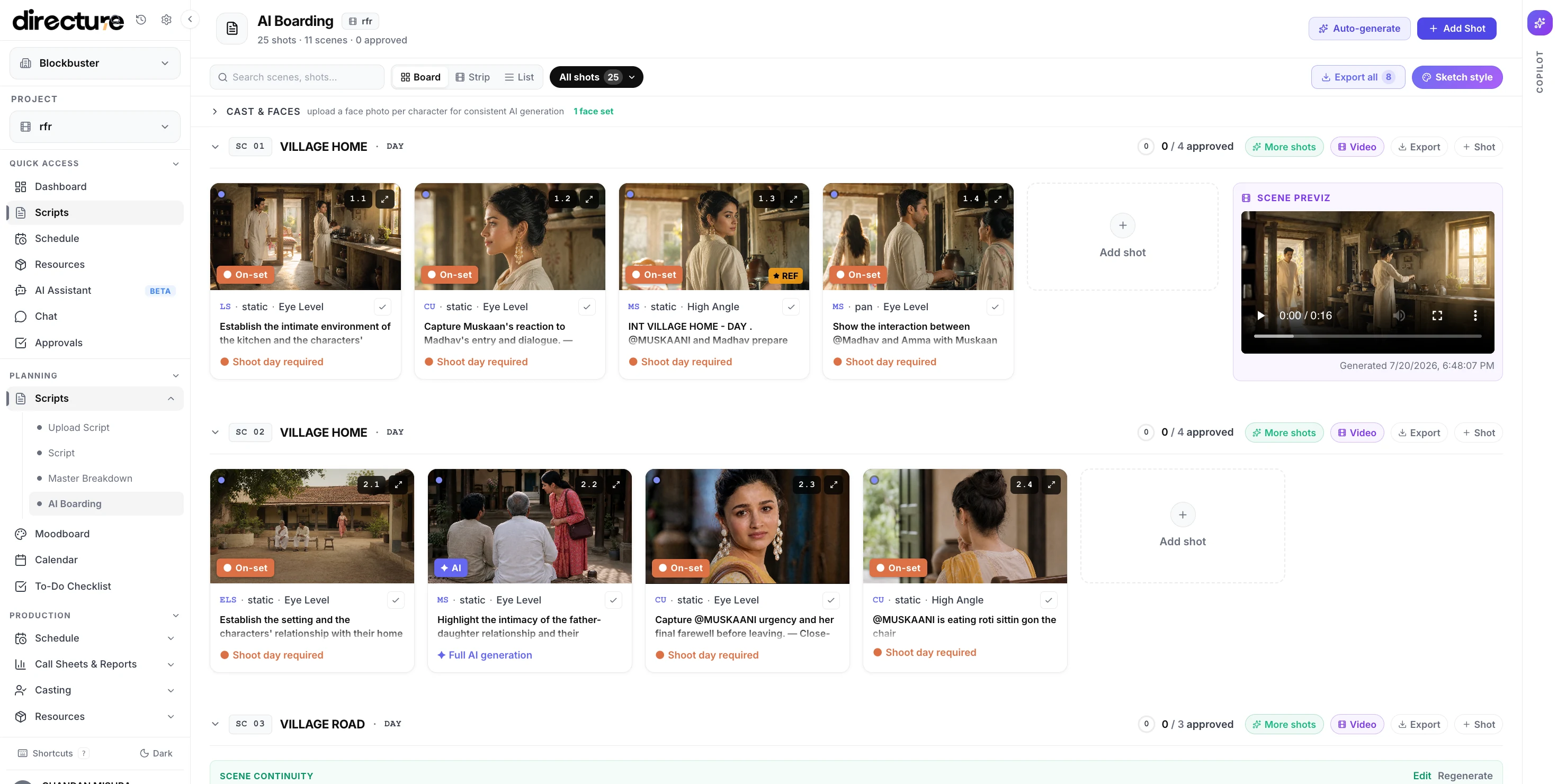1557x784 pixels.
Task: Select AI Boarding in the sidebar
Action: [106, 504]
